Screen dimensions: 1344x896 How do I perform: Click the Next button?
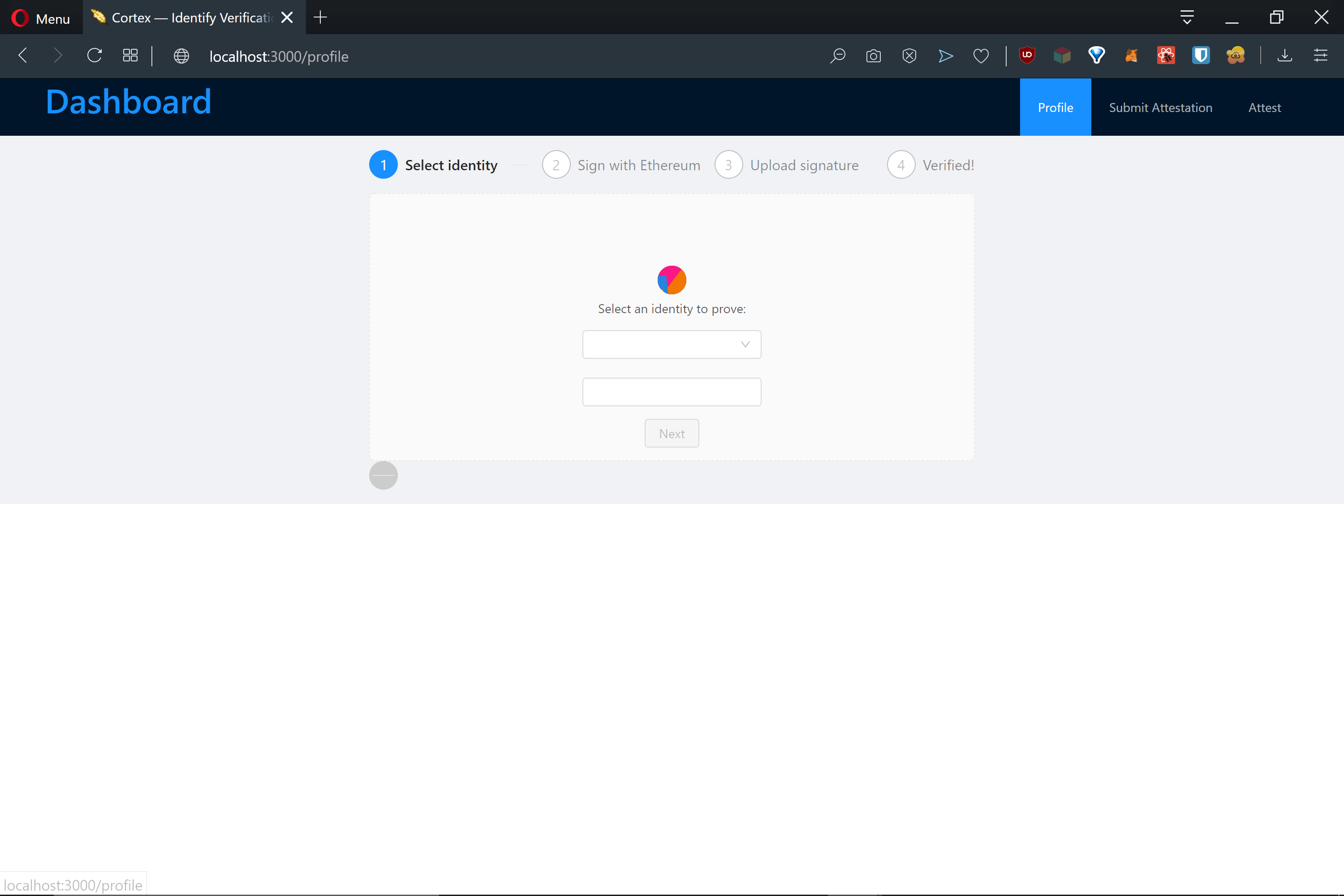(x=672, y=434)
